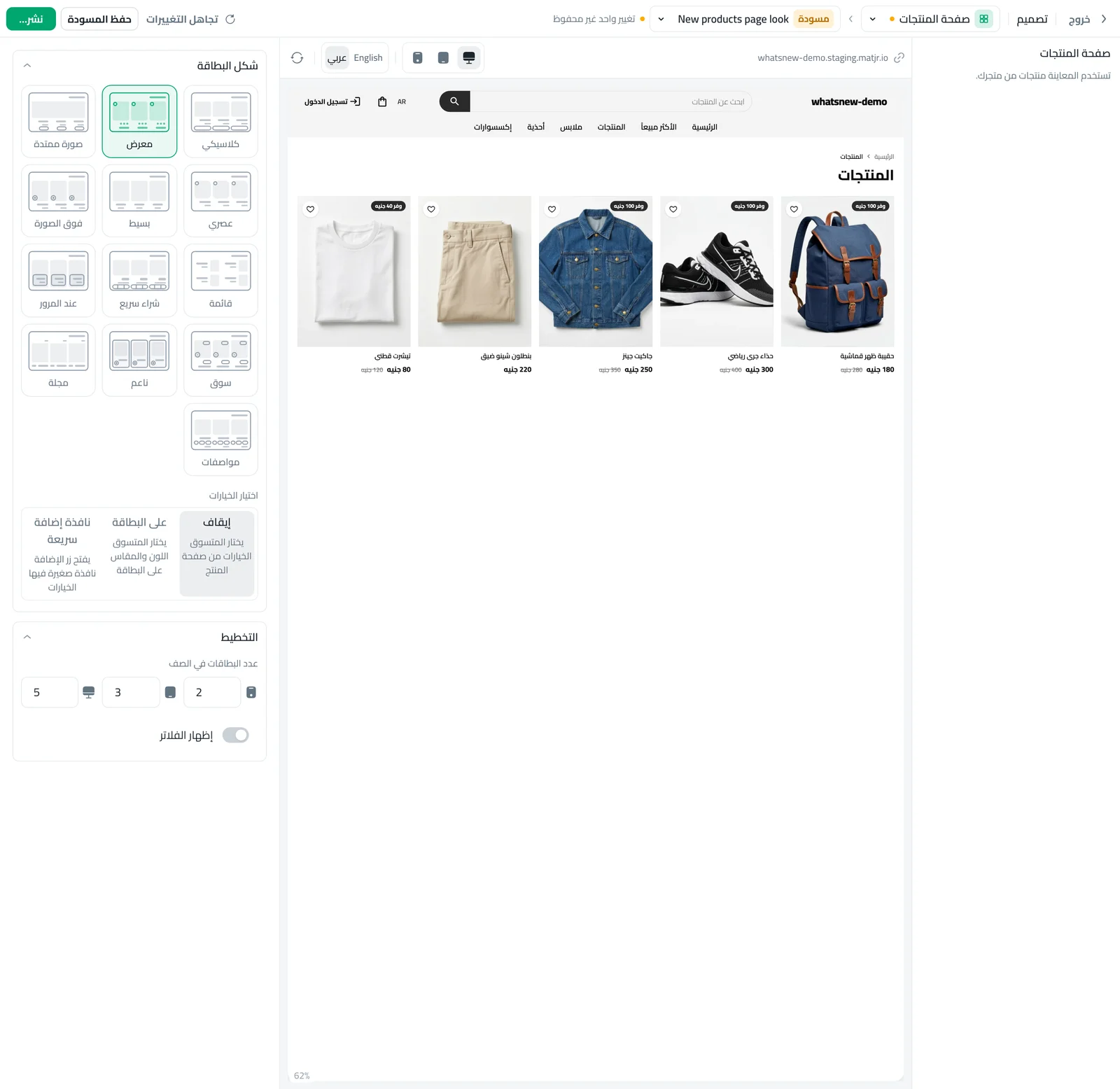Select the على البطاقة options mode
1120x1089 pixels.
point(139,553)
